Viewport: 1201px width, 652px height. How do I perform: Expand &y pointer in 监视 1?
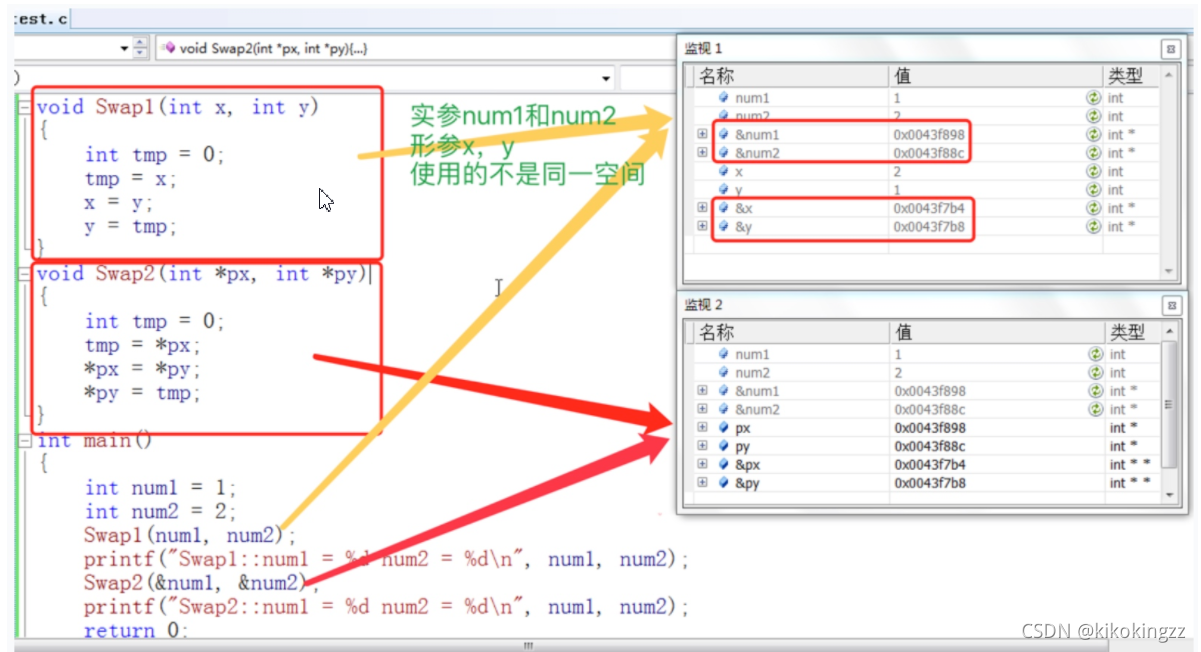tap(702, 226)
